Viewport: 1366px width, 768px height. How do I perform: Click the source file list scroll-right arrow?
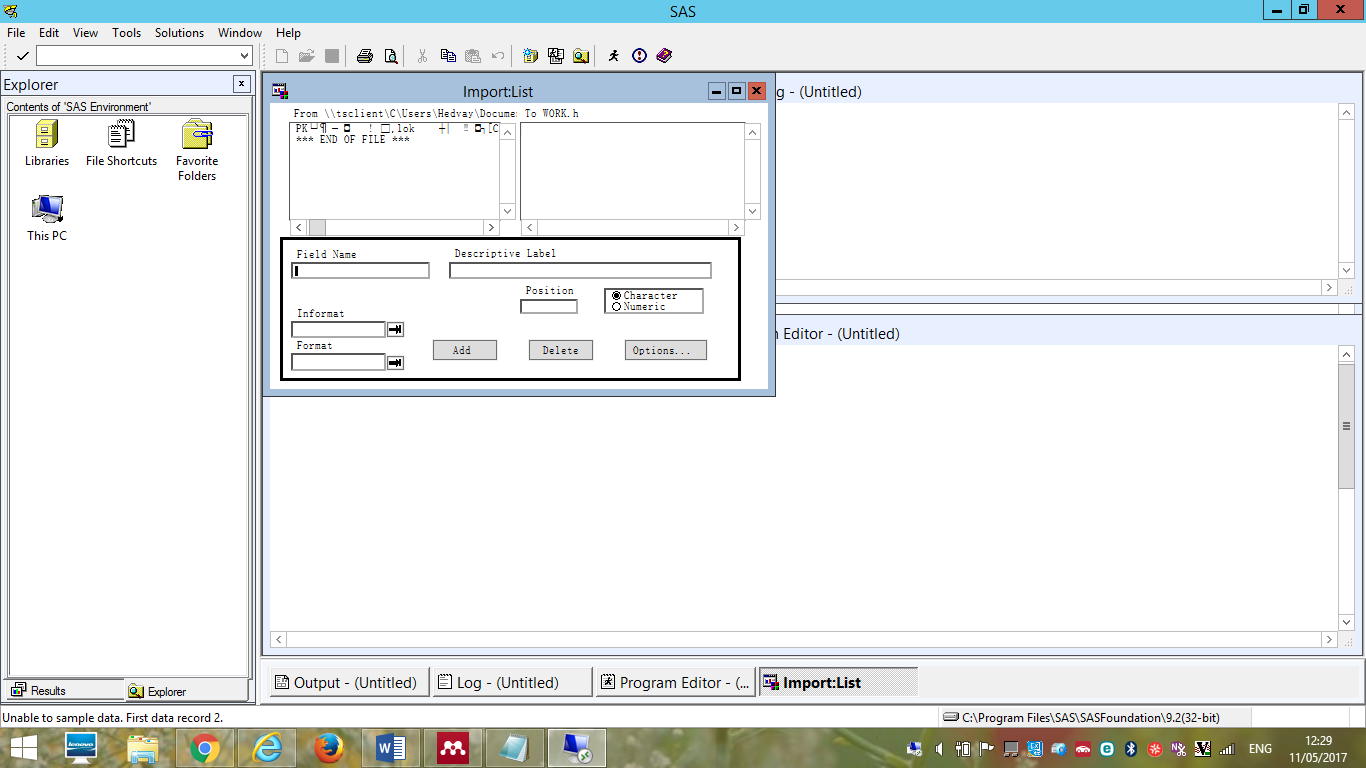click(x=491, y=228)
